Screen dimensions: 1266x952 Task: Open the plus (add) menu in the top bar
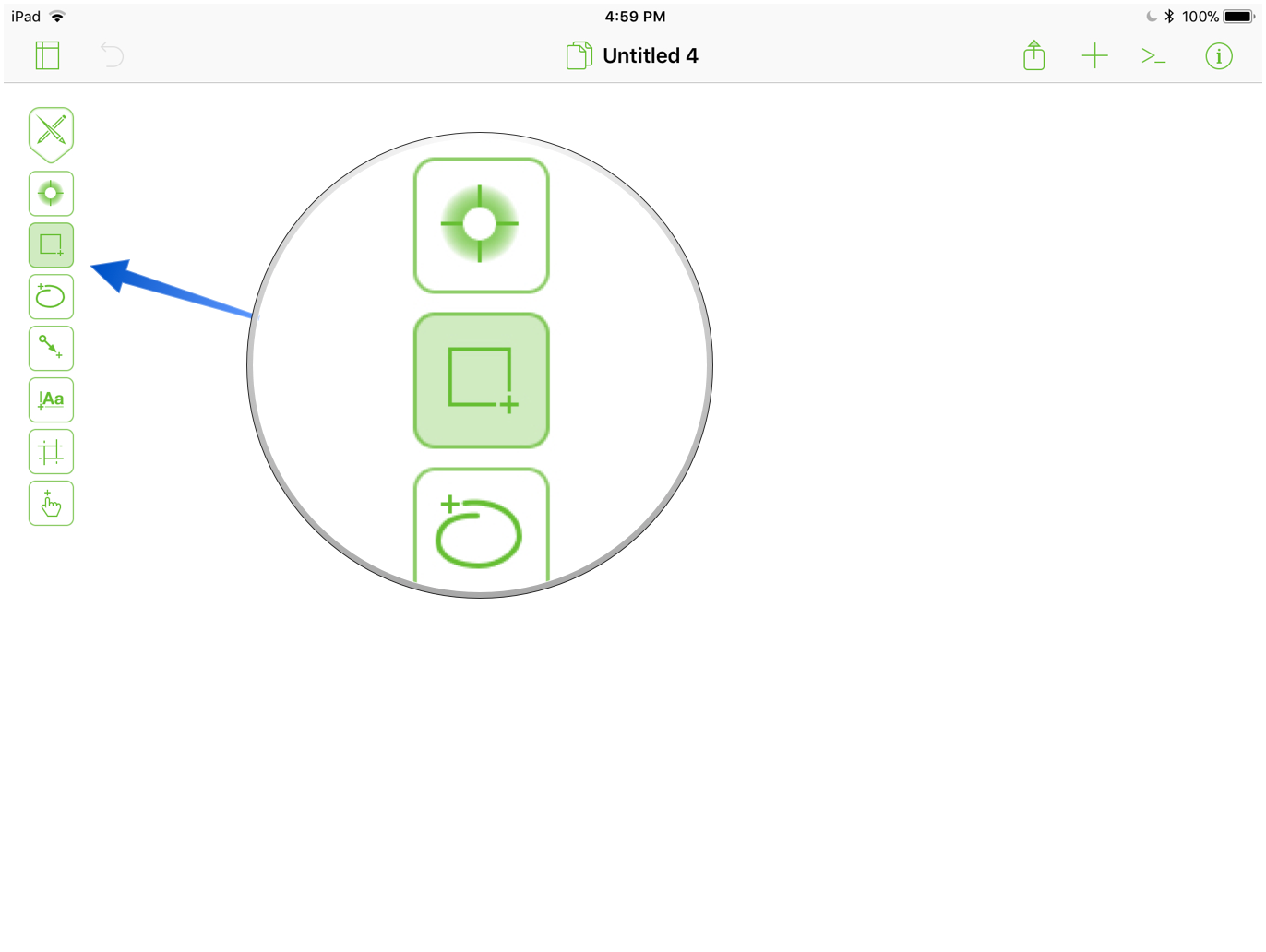tap(1094, 56)
